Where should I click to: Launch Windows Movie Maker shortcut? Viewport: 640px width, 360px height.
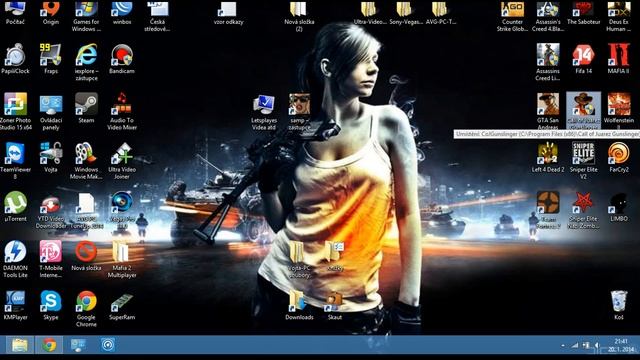86,161
